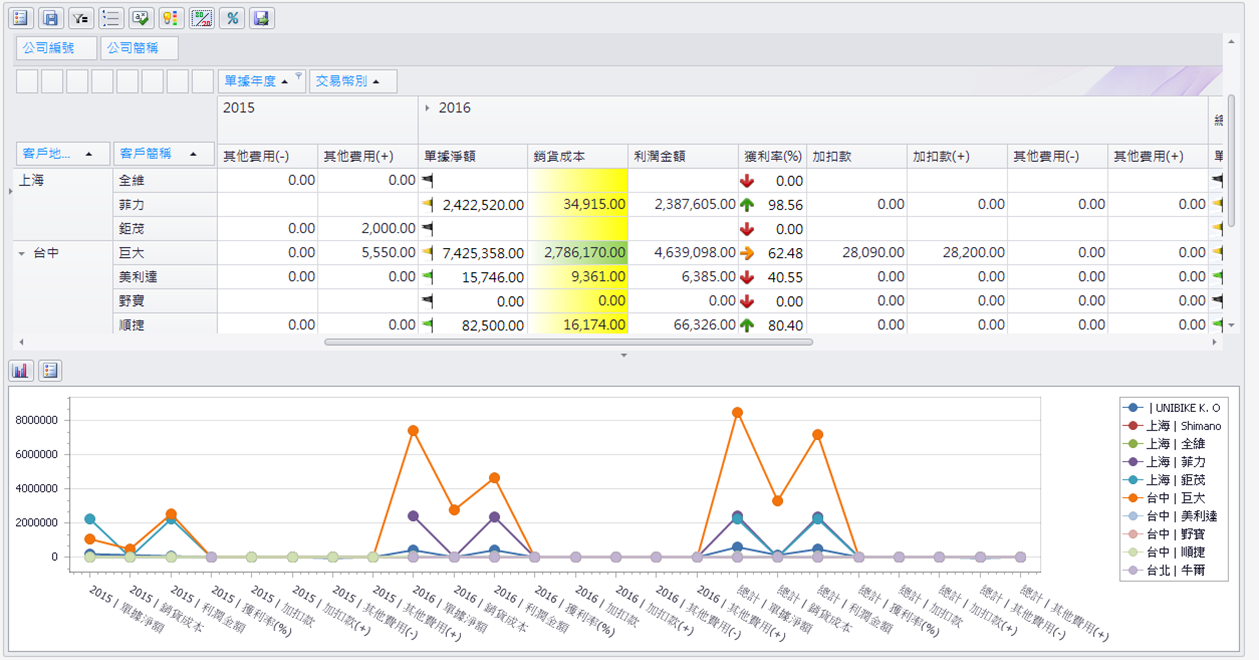
Task: Click the chart legend list icon
Action: click(49, 371)
